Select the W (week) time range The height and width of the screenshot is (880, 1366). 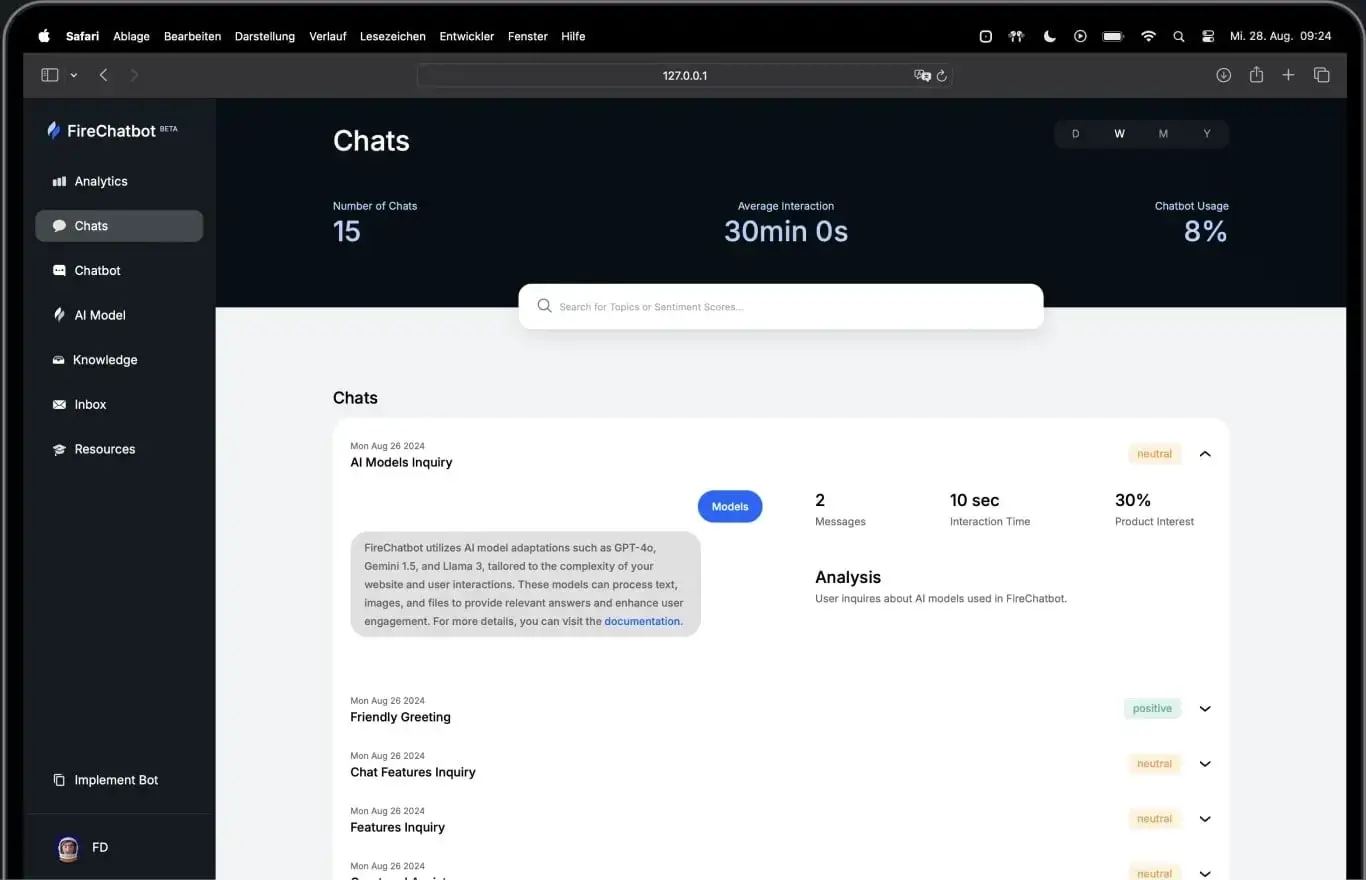1119,134
